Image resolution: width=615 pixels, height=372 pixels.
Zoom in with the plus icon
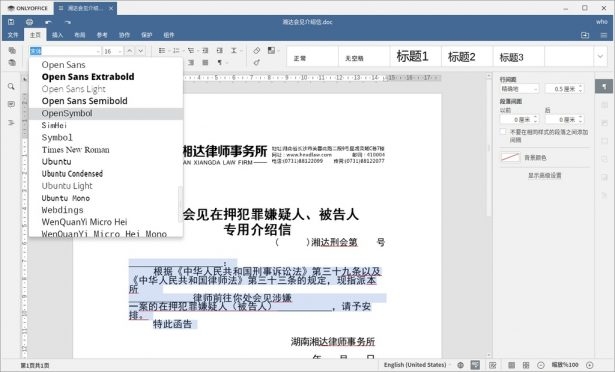[x=590, y=365]
